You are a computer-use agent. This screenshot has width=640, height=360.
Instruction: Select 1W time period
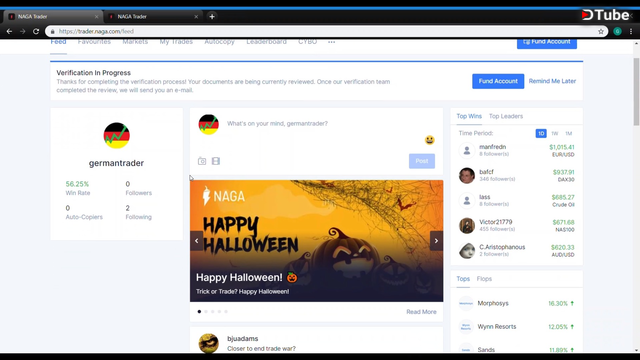555,133
